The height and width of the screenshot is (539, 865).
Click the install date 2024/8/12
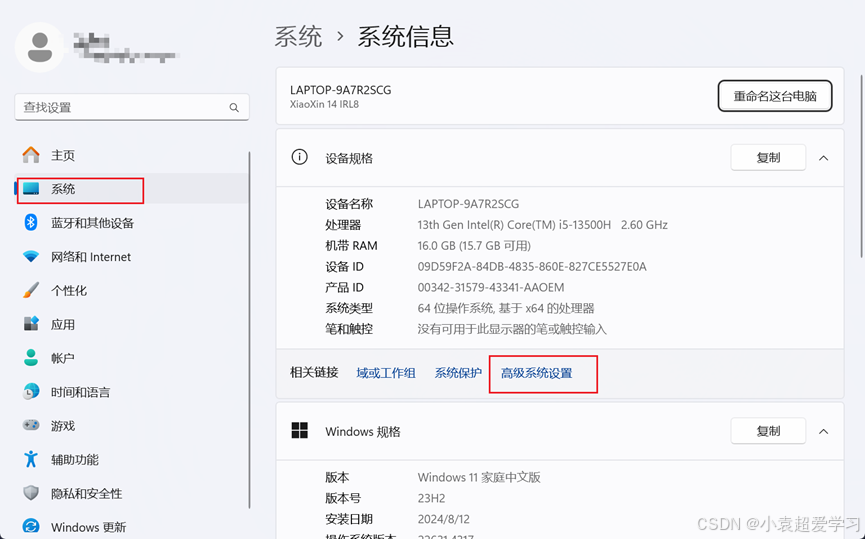pyautogui.click(x=442, y=519)
